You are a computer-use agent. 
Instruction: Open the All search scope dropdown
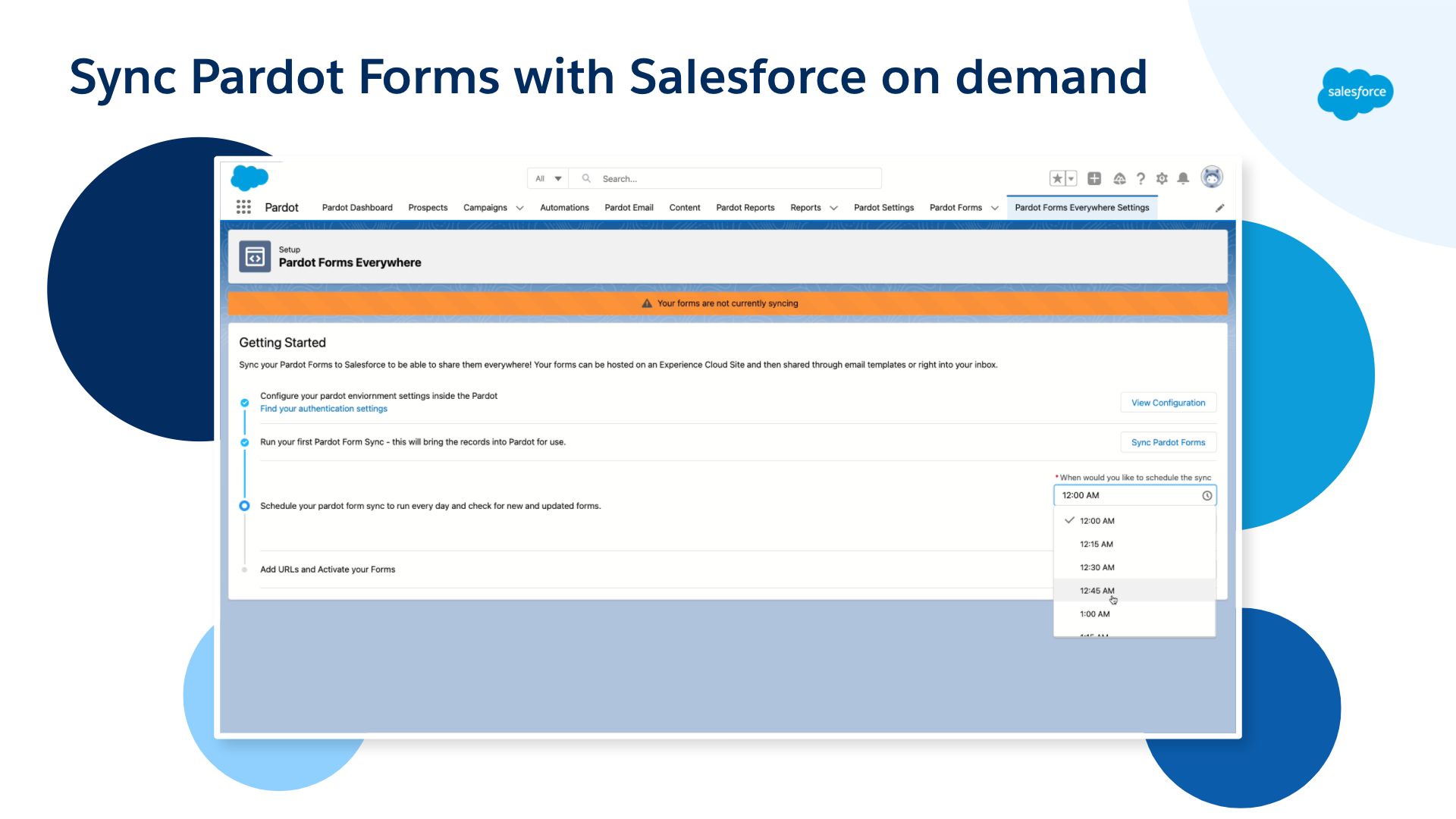548,178
